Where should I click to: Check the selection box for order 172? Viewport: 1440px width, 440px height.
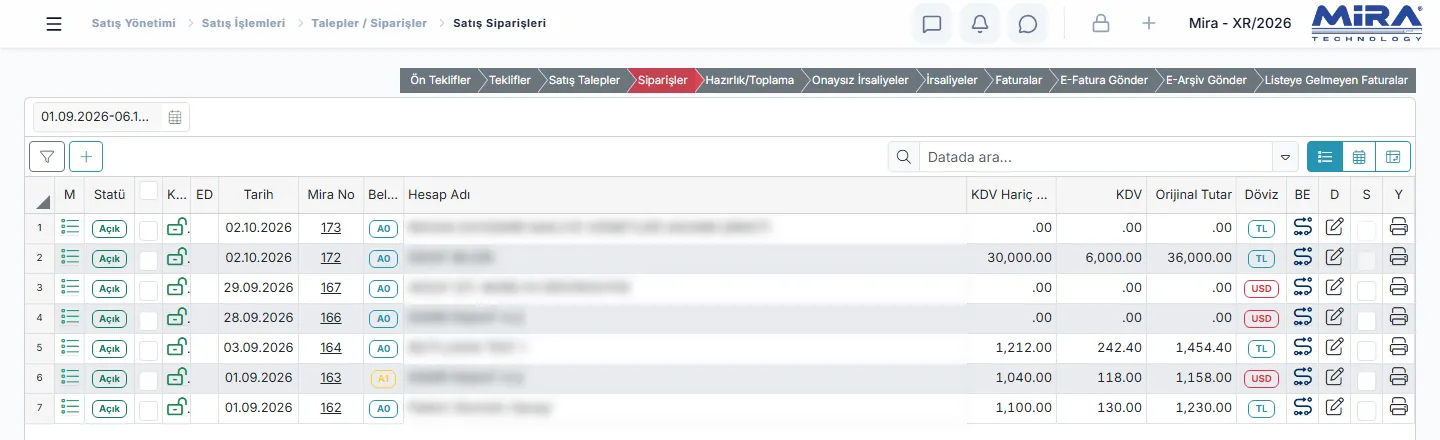point(148,261)
